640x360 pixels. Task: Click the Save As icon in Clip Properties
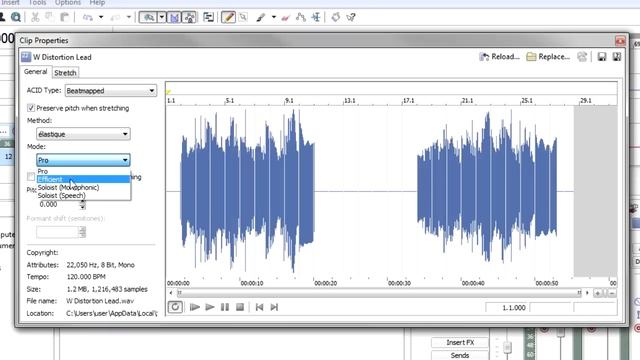617,57
